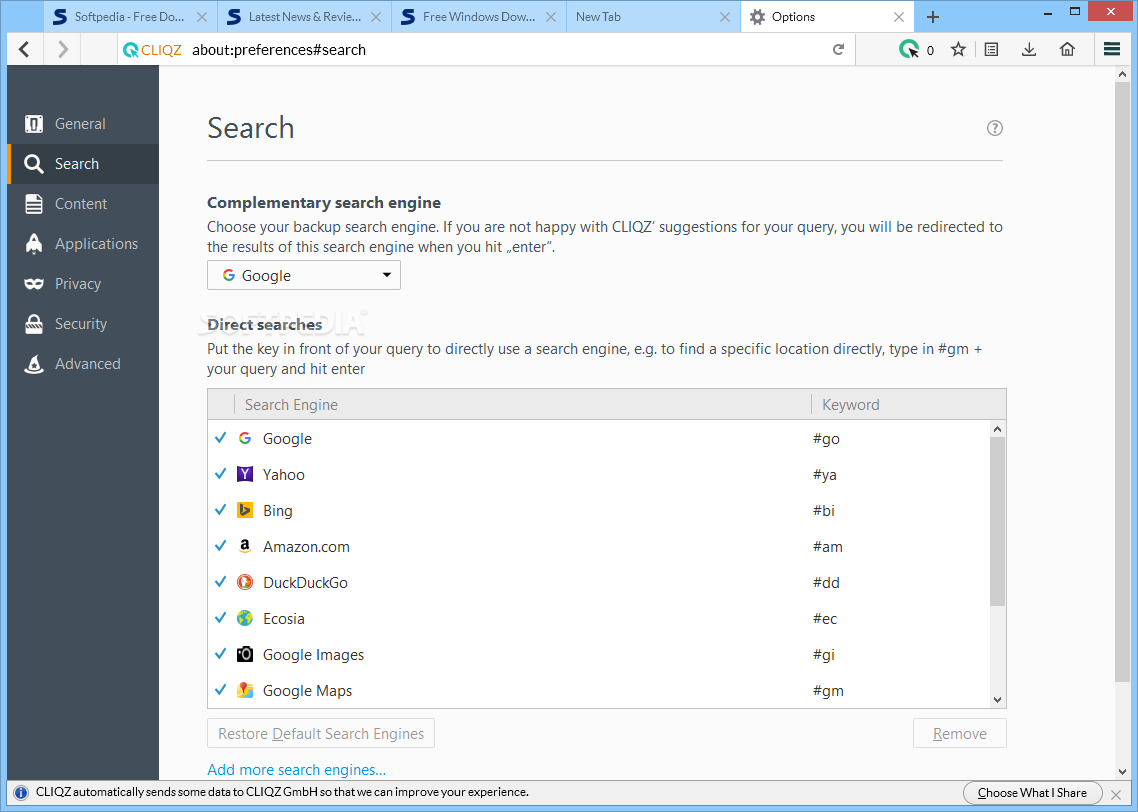Viewport: 1138px width, 812px height.
Task: Click Add more search engines link
Action: pyautogui.click(x=296, y=770)
